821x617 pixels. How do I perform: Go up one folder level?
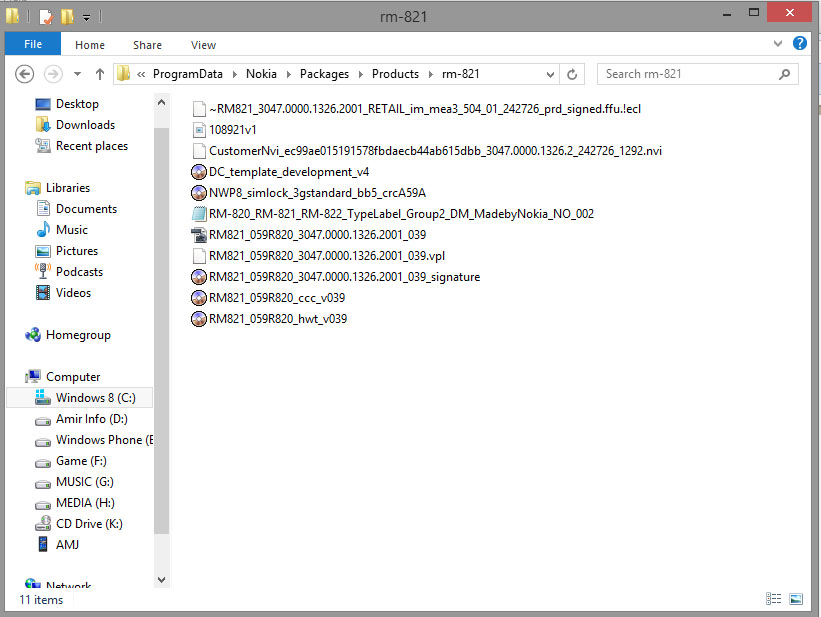(99, 74)
